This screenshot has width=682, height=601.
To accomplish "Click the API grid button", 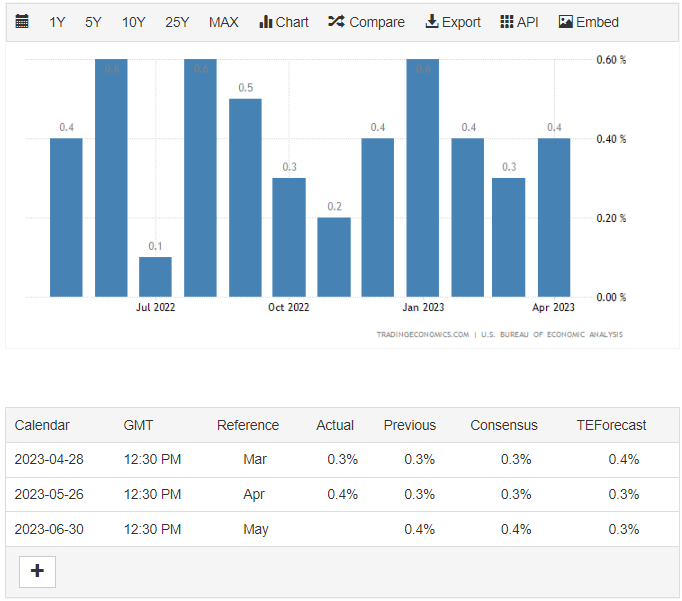I will coord(519,22).
